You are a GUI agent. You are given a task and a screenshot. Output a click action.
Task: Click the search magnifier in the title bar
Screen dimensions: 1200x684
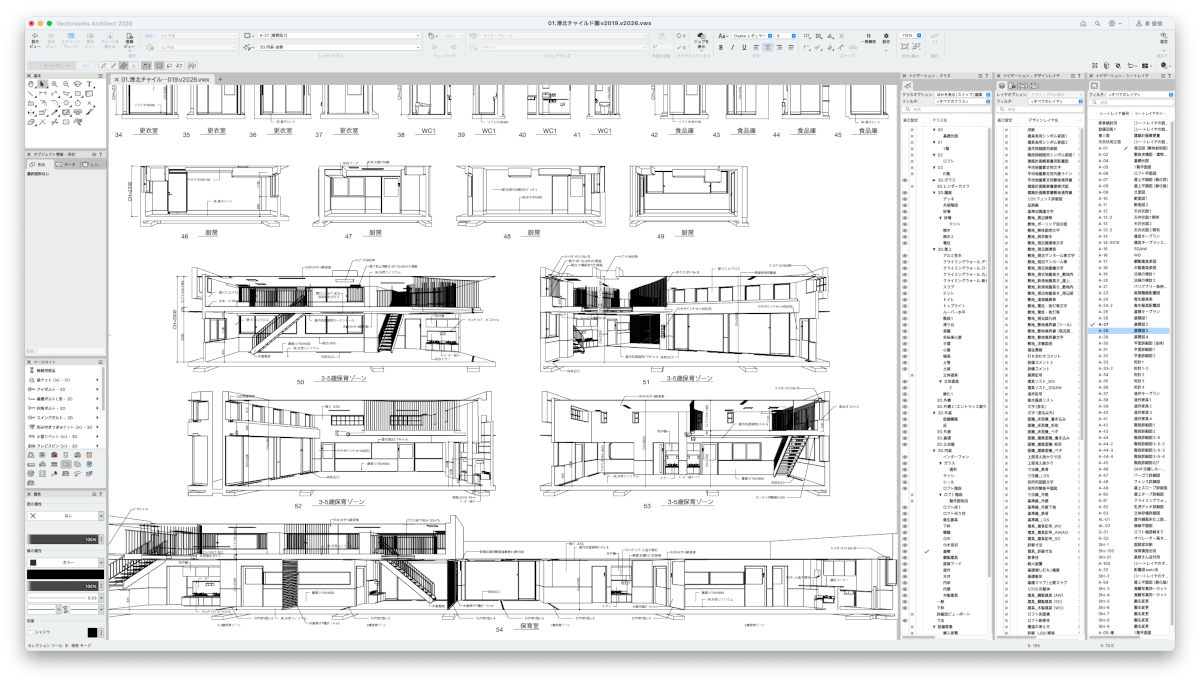1097,23
